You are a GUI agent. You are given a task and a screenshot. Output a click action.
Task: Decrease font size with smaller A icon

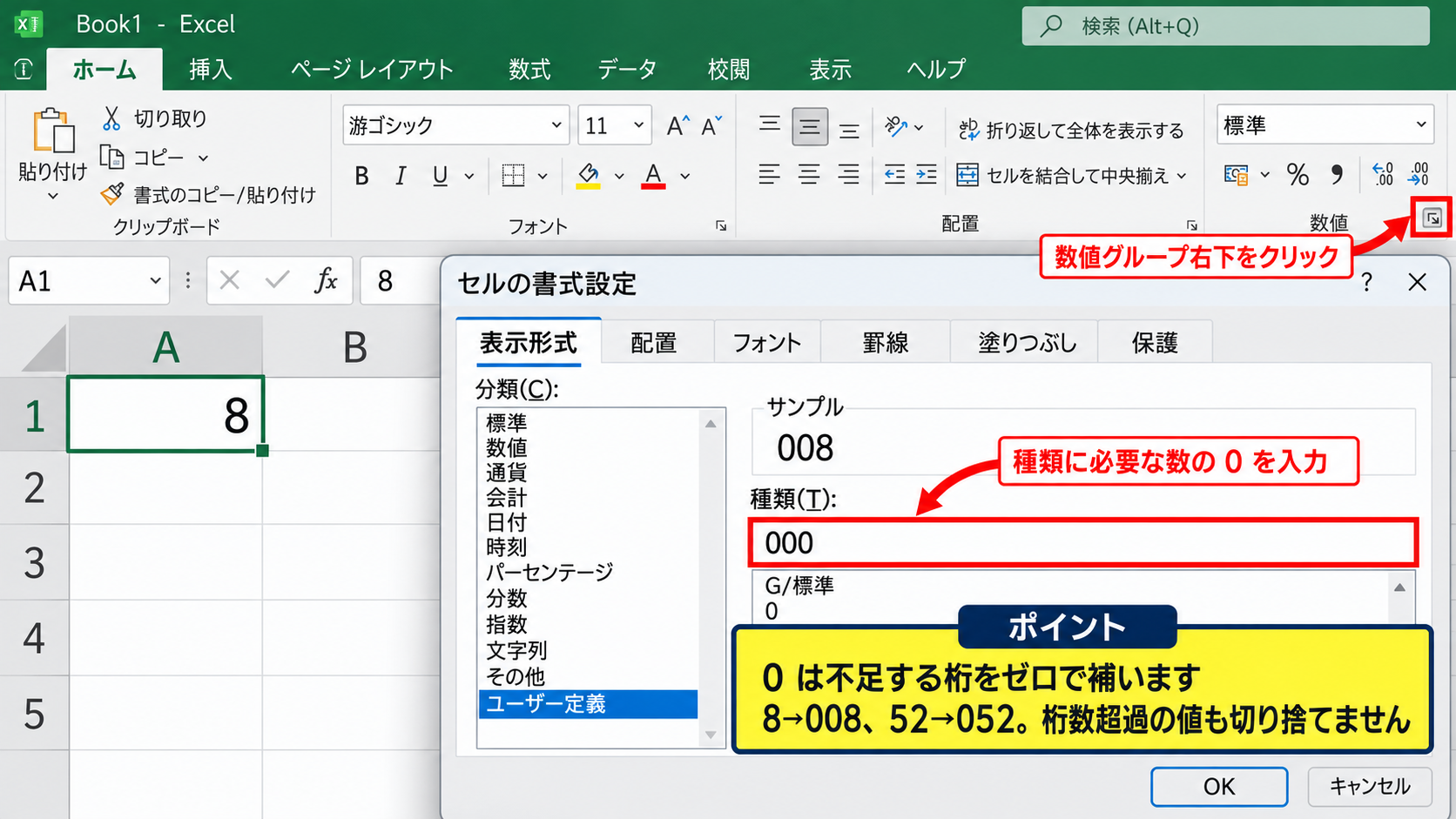711,126
